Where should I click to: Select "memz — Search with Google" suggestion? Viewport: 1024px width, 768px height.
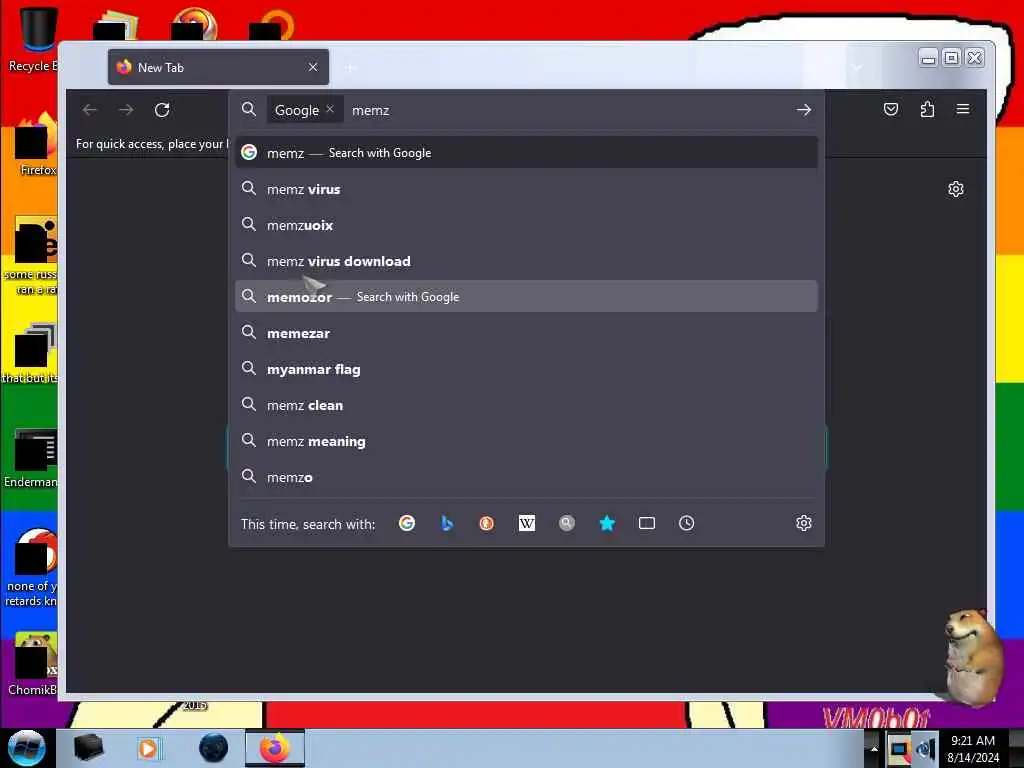click(x=526, y=152)
